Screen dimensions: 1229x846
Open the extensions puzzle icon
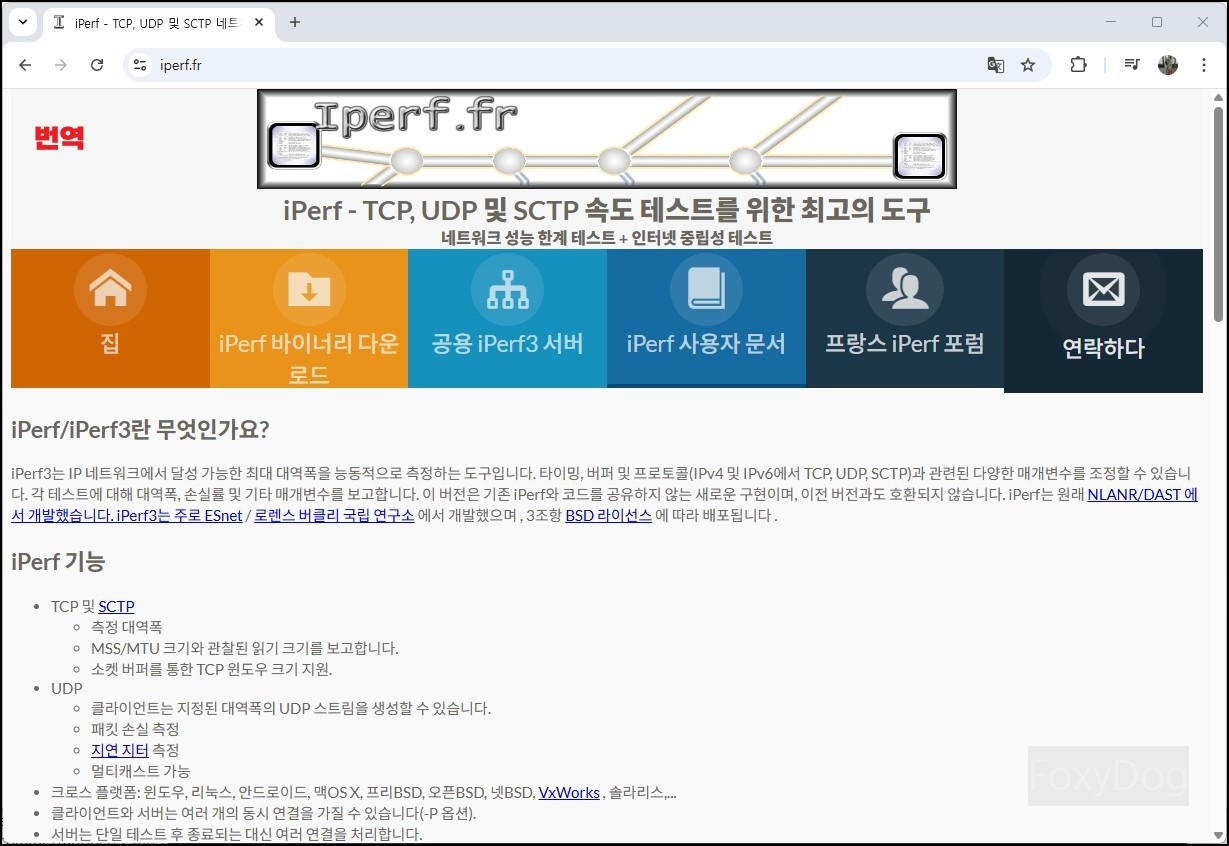[1078, 65]
